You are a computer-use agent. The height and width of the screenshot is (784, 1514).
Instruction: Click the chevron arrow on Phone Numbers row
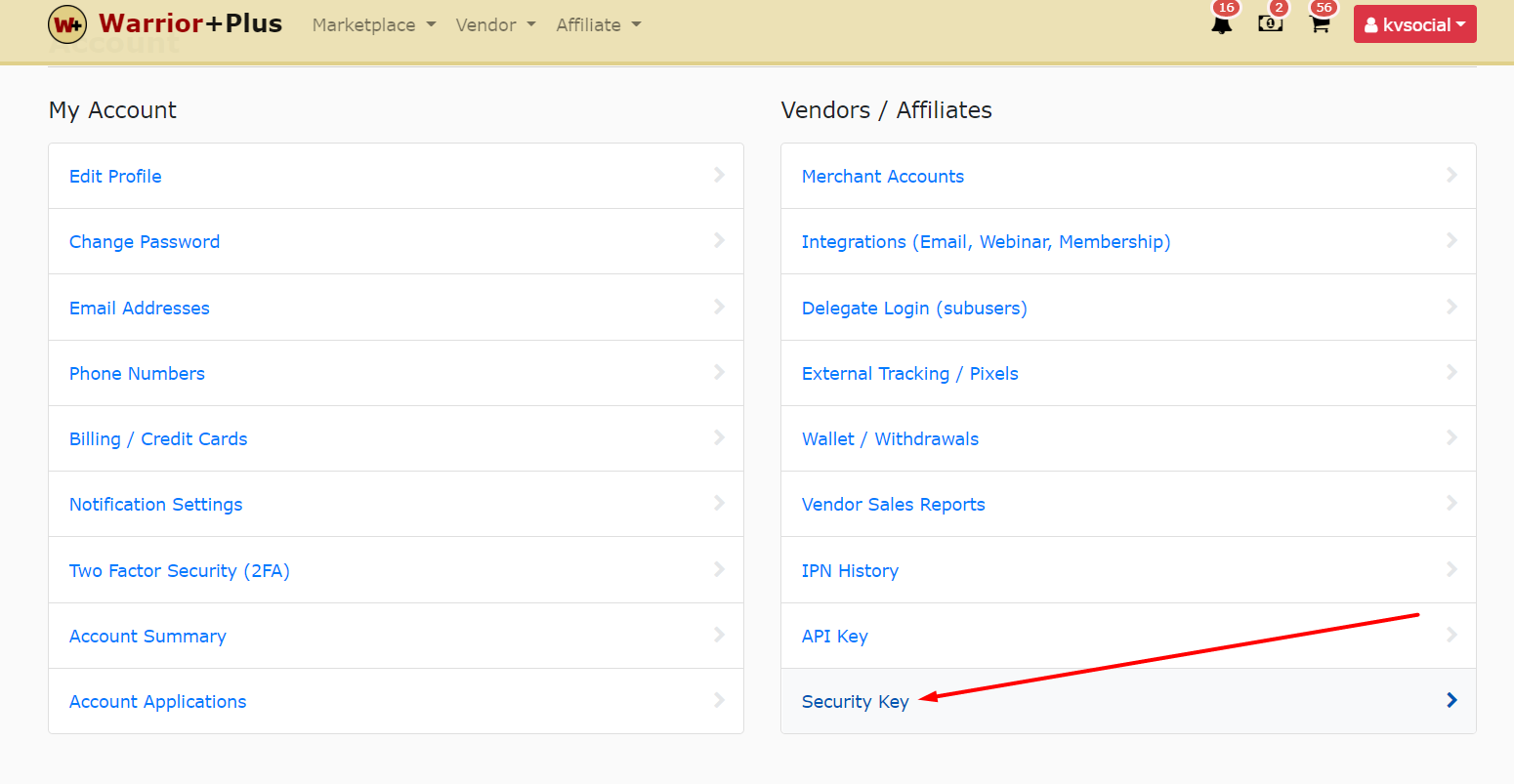pyautogui.click(x=719, y=372)
